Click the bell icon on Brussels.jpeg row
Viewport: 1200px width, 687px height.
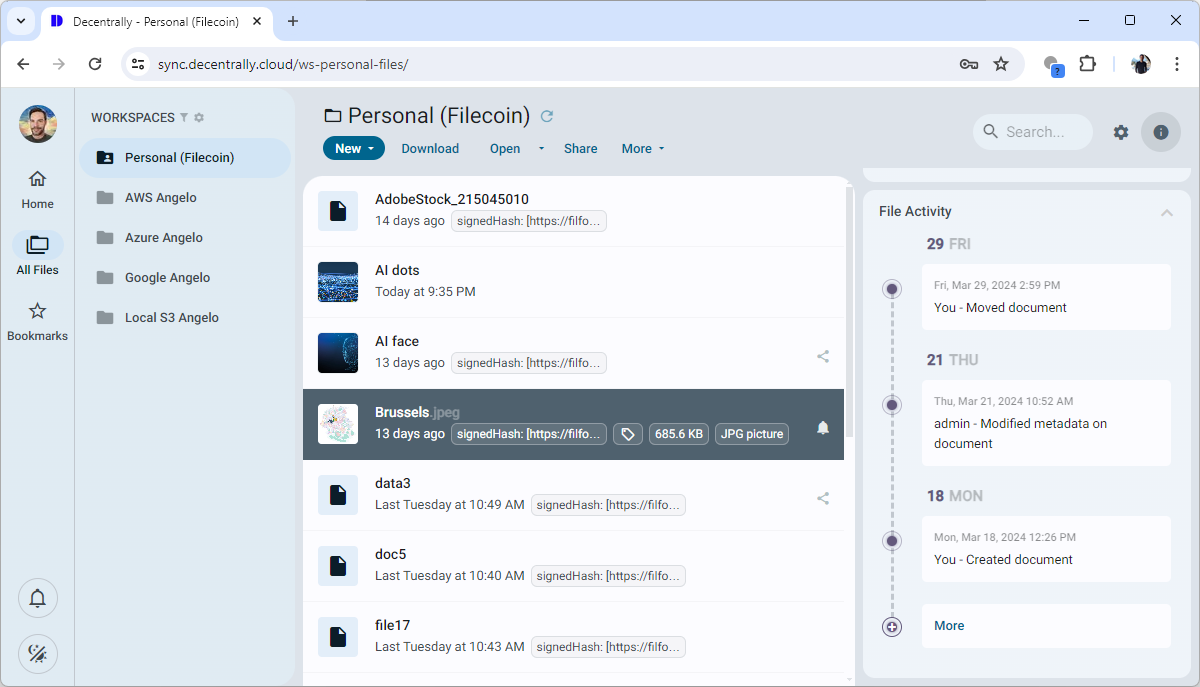pos(823,428)
